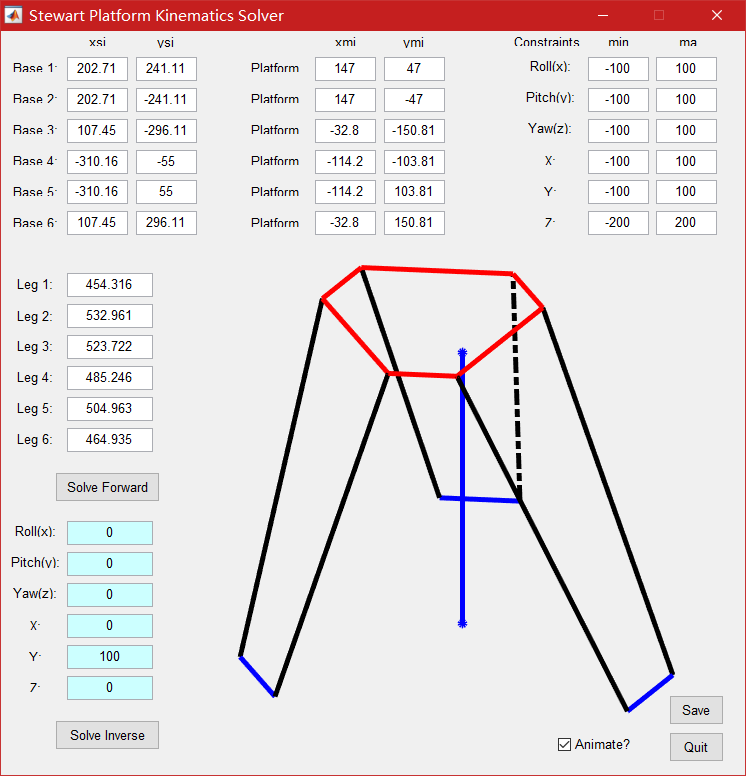Click the Z constraint max field
Screen dimensions: 746x776
point(686,223)
